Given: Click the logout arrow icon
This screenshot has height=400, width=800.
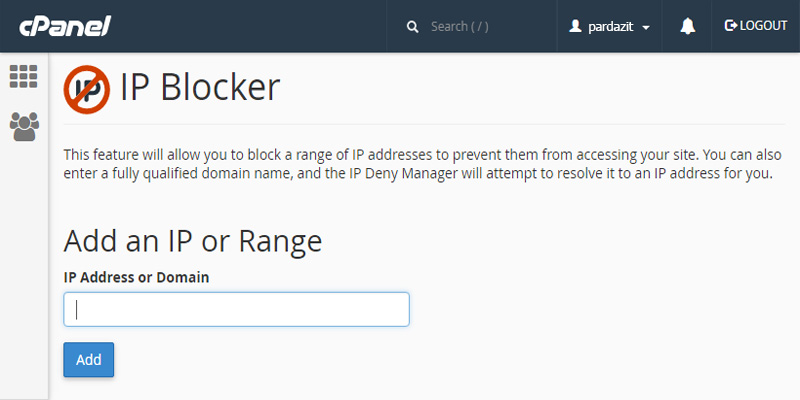Looking at the screenshot, I should [x=730, y=26].
